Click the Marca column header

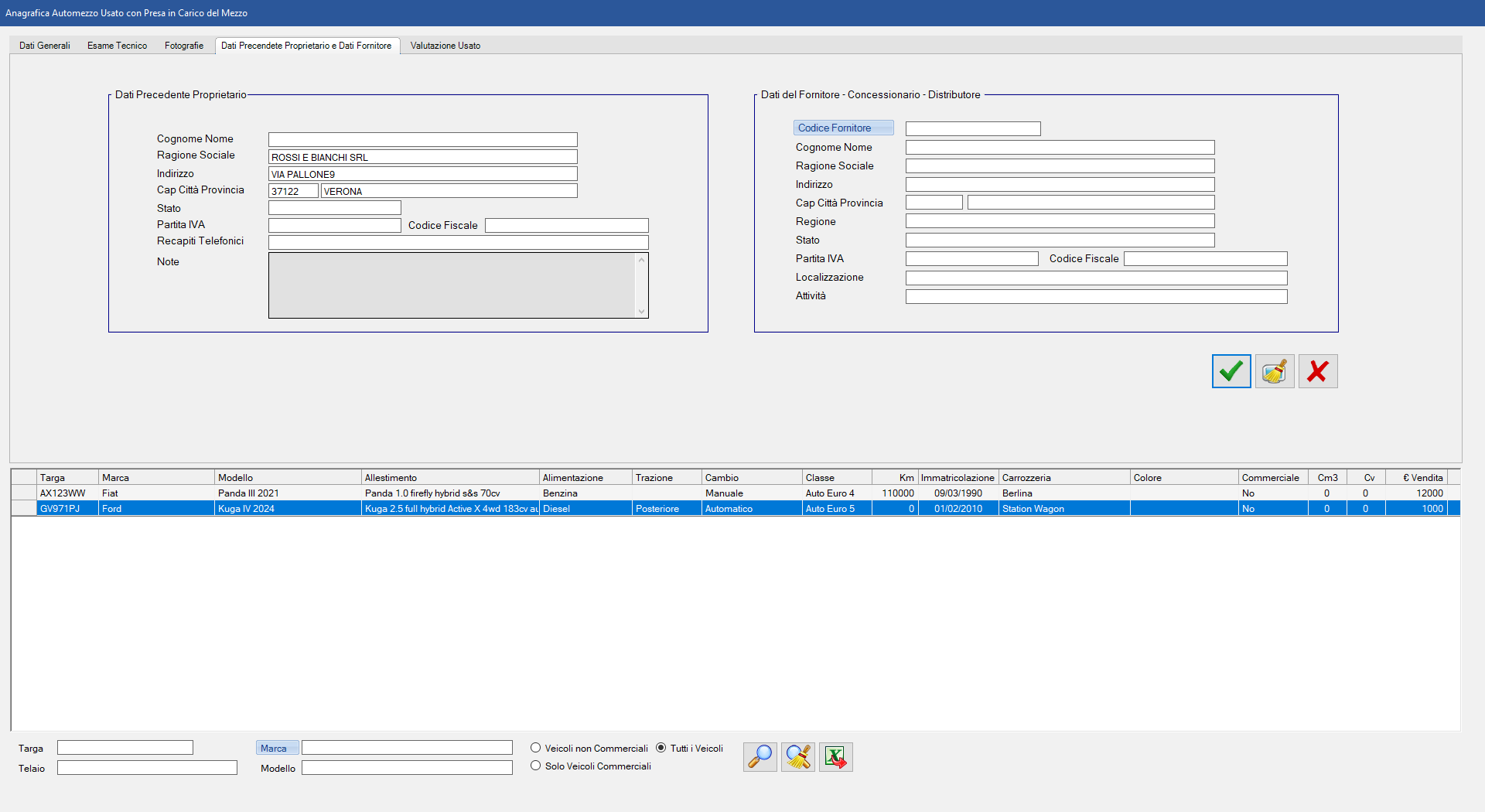(156, 477)
